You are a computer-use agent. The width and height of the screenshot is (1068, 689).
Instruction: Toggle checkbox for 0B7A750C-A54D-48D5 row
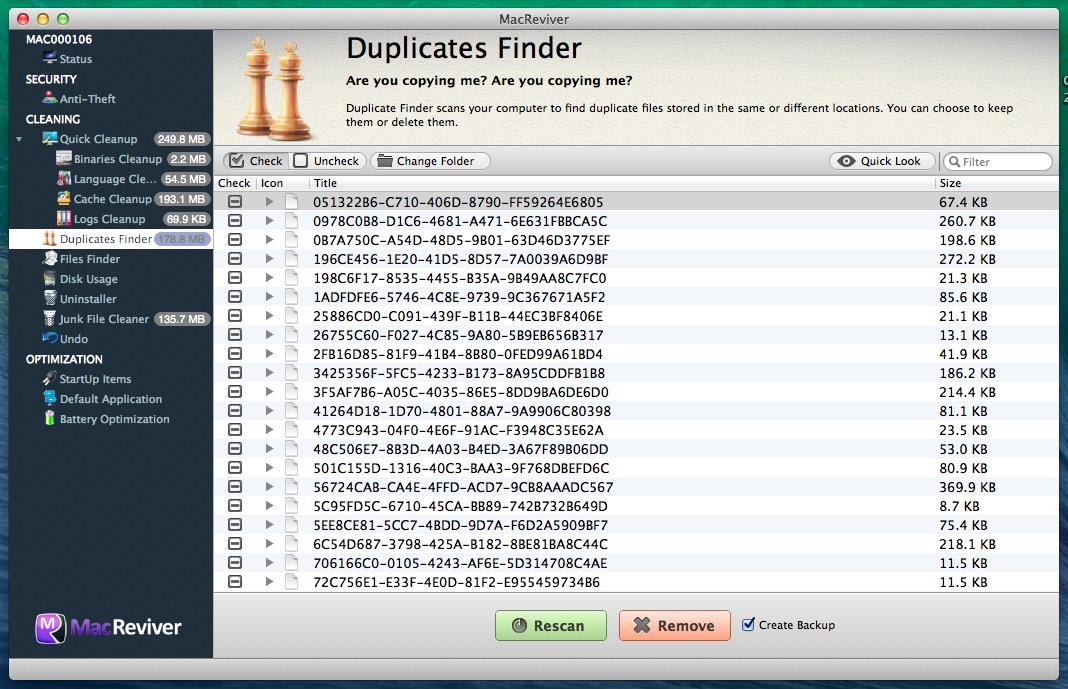click(235, 240)
